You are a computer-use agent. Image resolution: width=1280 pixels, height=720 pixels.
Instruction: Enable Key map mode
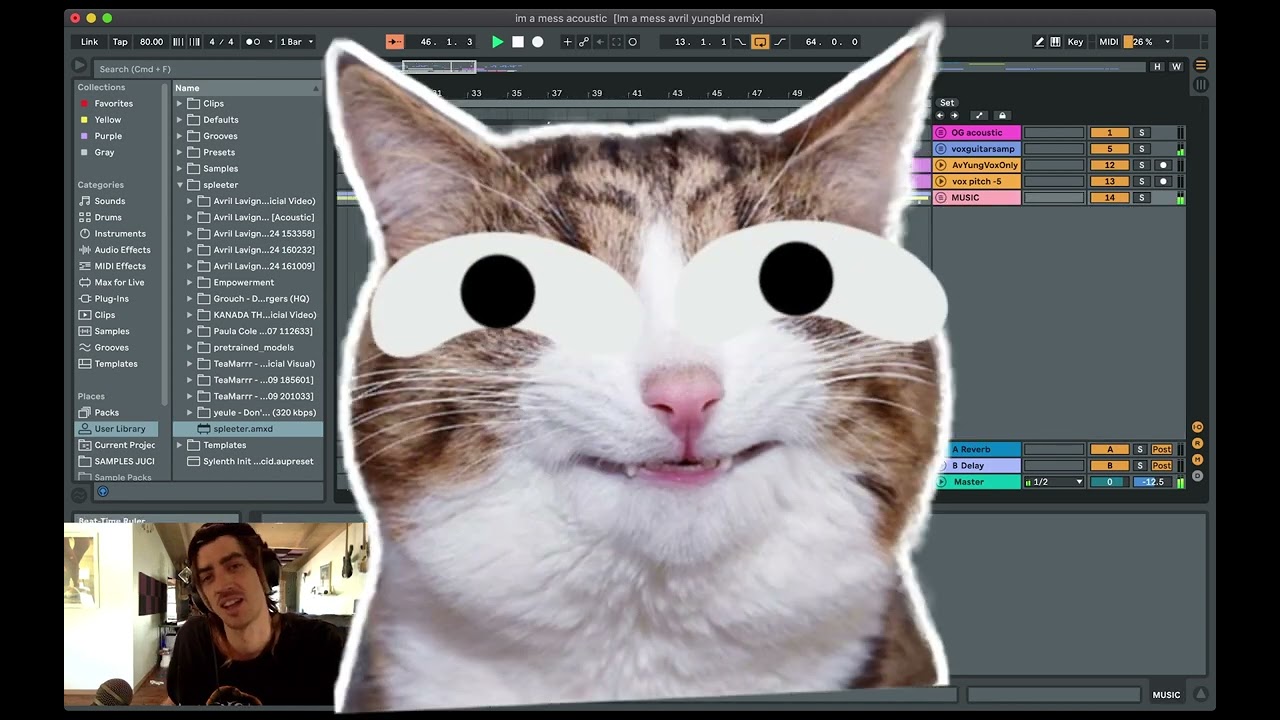click(1075, 42)
